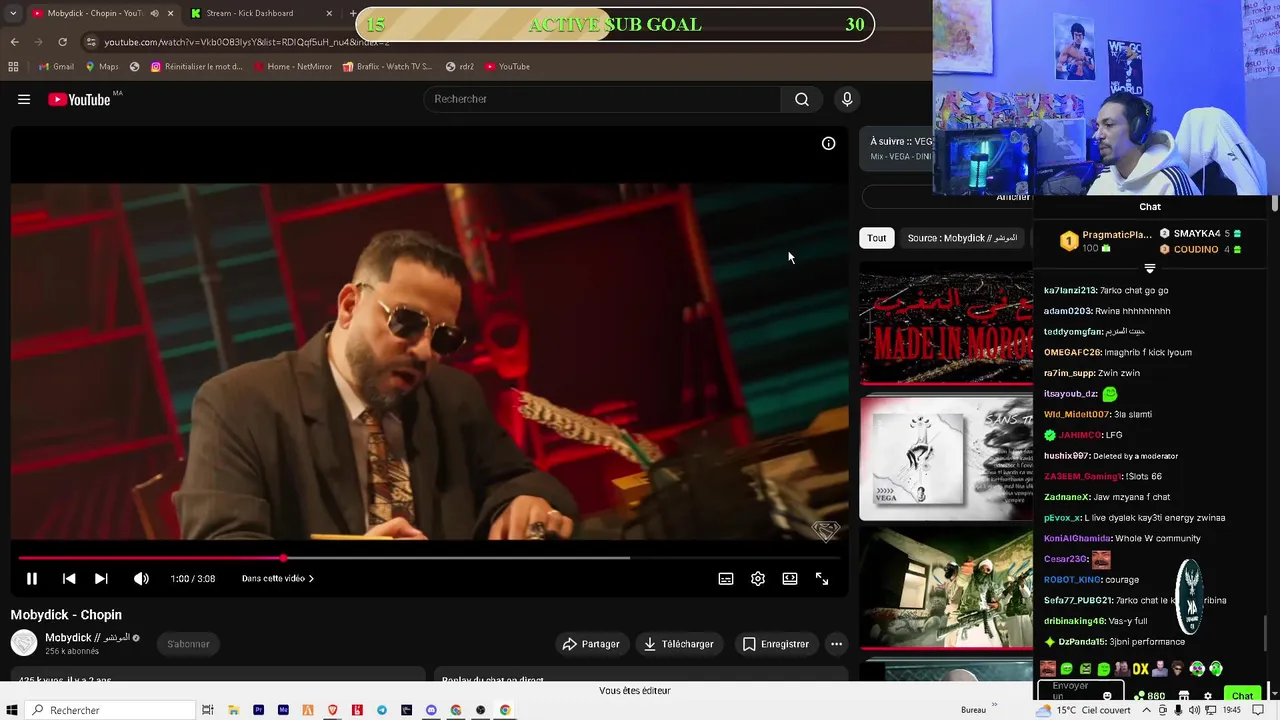Screen dimensions: 1280x720
Task: Open the rdr2 bookmark
Action: (460, 67)
